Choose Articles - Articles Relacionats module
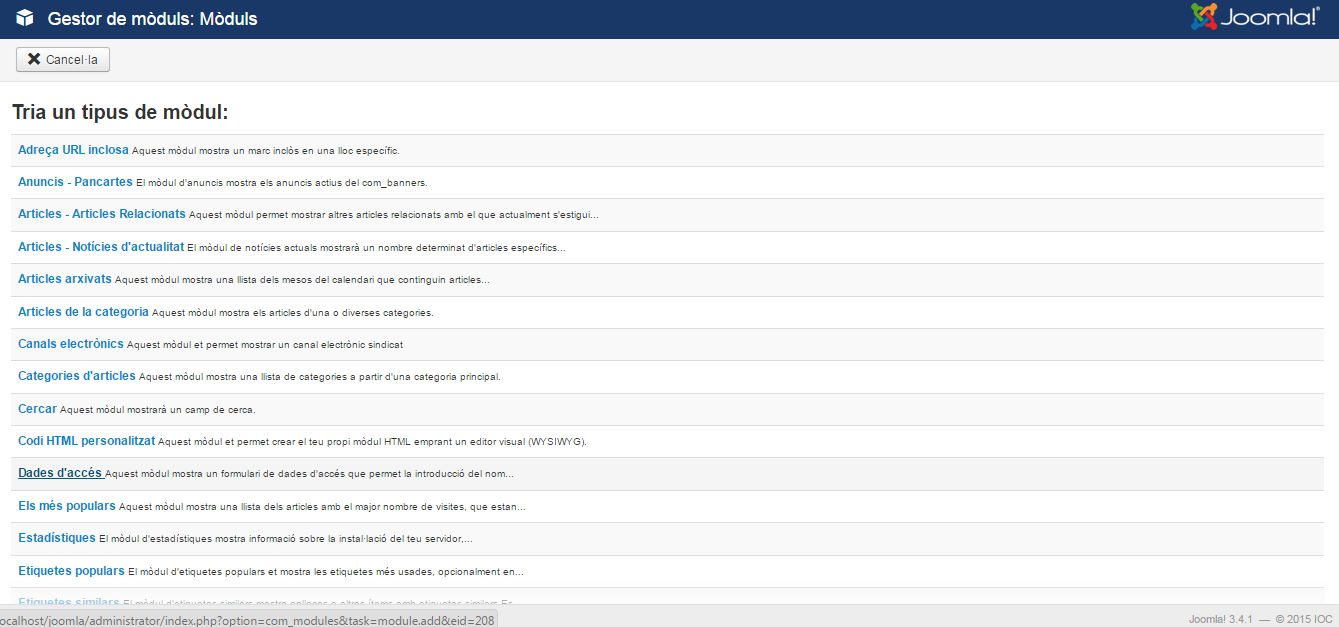The width and height of the screenshot is (1339, 627). click(x=101, y=214)
